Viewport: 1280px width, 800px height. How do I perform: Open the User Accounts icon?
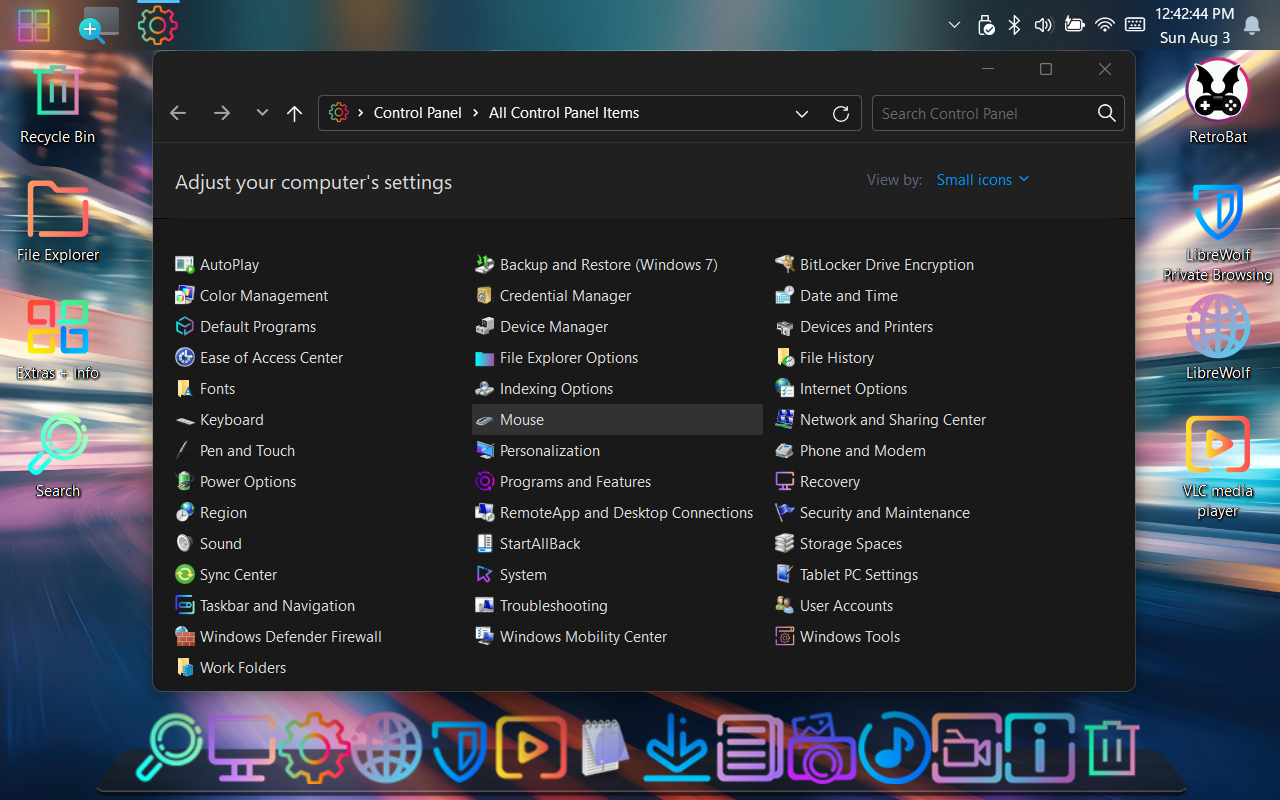[784, 606]
